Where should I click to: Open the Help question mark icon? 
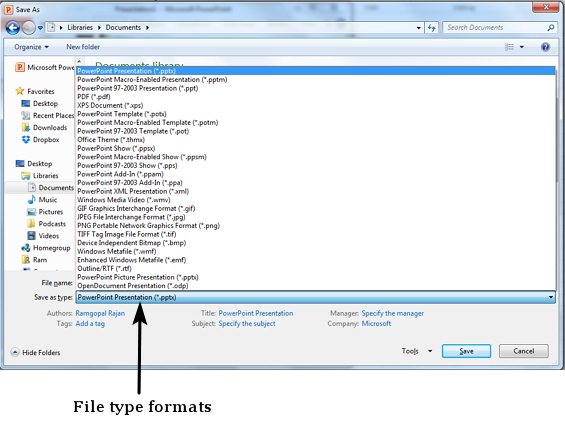[545, 47]
